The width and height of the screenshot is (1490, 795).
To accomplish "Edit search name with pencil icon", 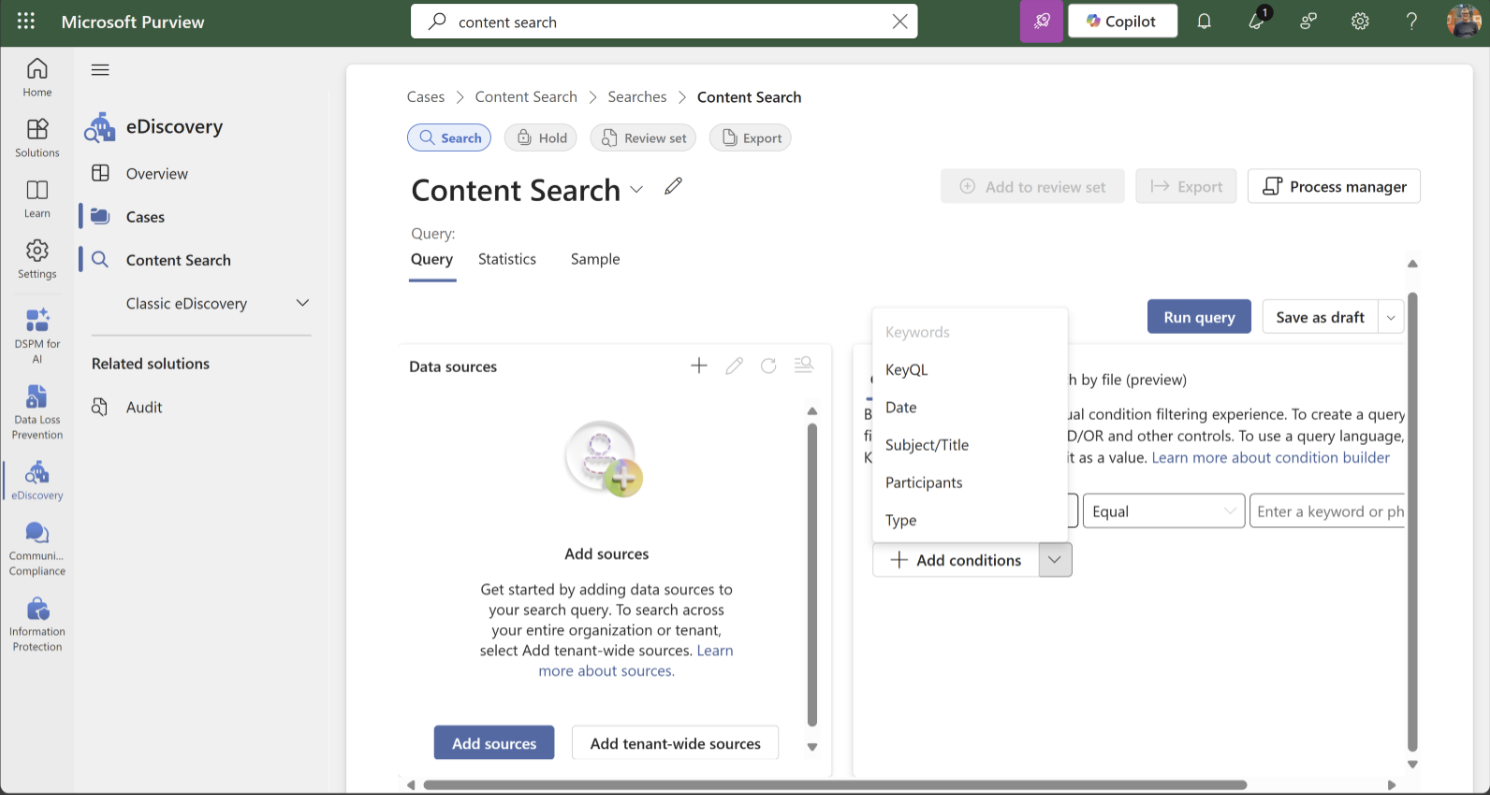I will pos(673,186).
